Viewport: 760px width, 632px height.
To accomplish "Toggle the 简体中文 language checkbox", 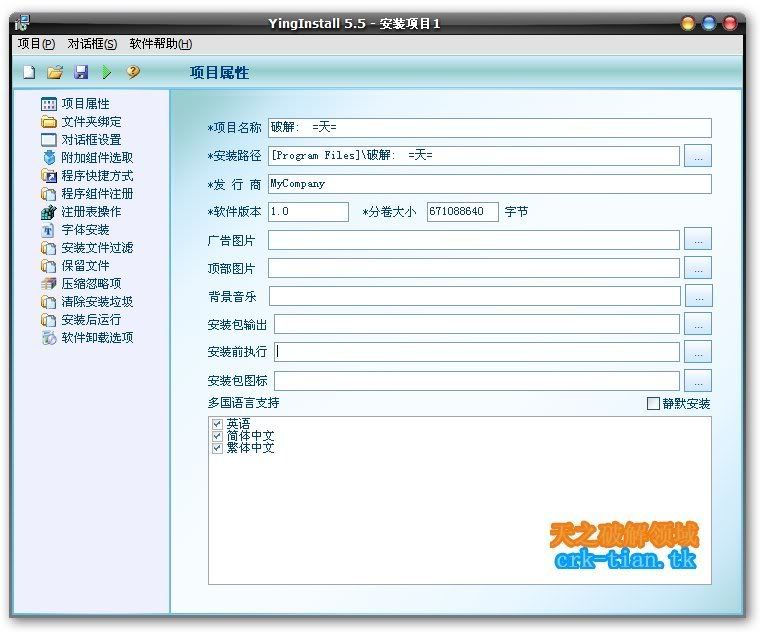I will 217,437.
